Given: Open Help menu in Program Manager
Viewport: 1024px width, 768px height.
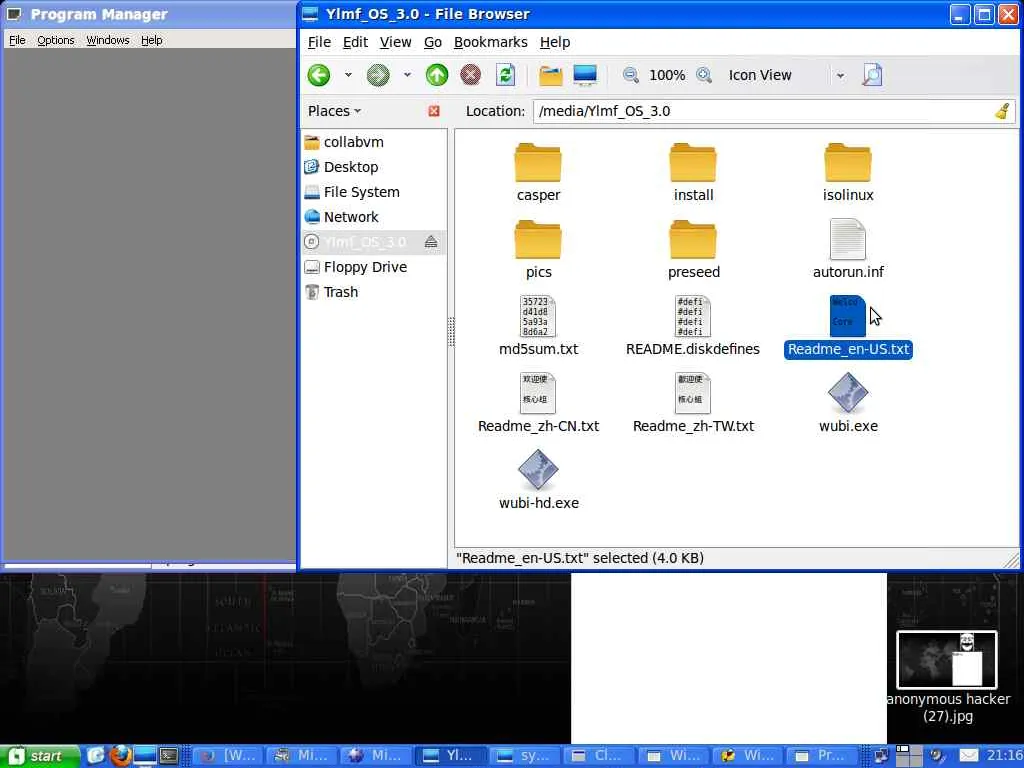Looking at the screenshot, I should [x=152, y=40].
